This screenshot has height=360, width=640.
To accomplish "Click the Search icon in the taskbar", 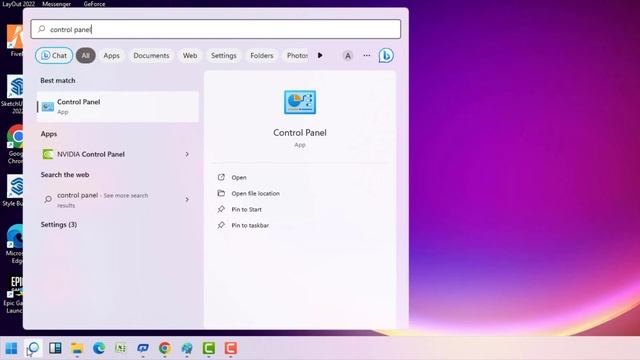I will click(33, 348).
